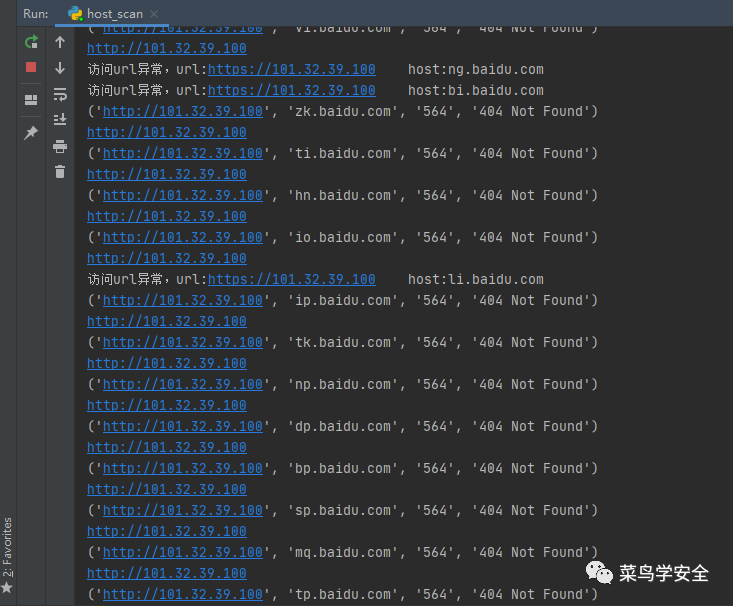Click the 'Run:' panel label
This screenshot has width=733, height=606.
36,14
